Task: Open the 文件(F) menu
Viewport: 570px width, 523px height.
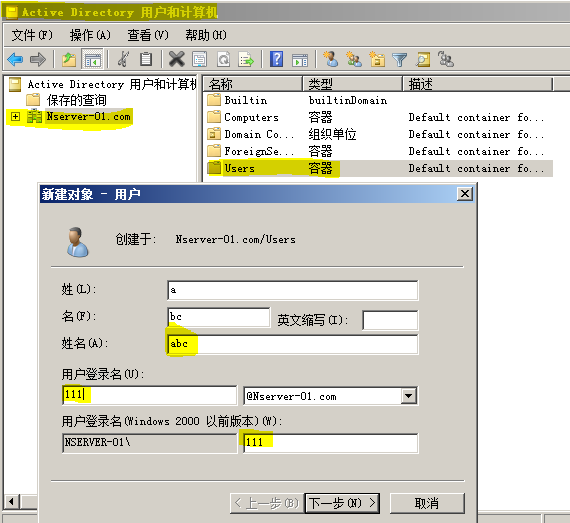Action: click(32, 35)
